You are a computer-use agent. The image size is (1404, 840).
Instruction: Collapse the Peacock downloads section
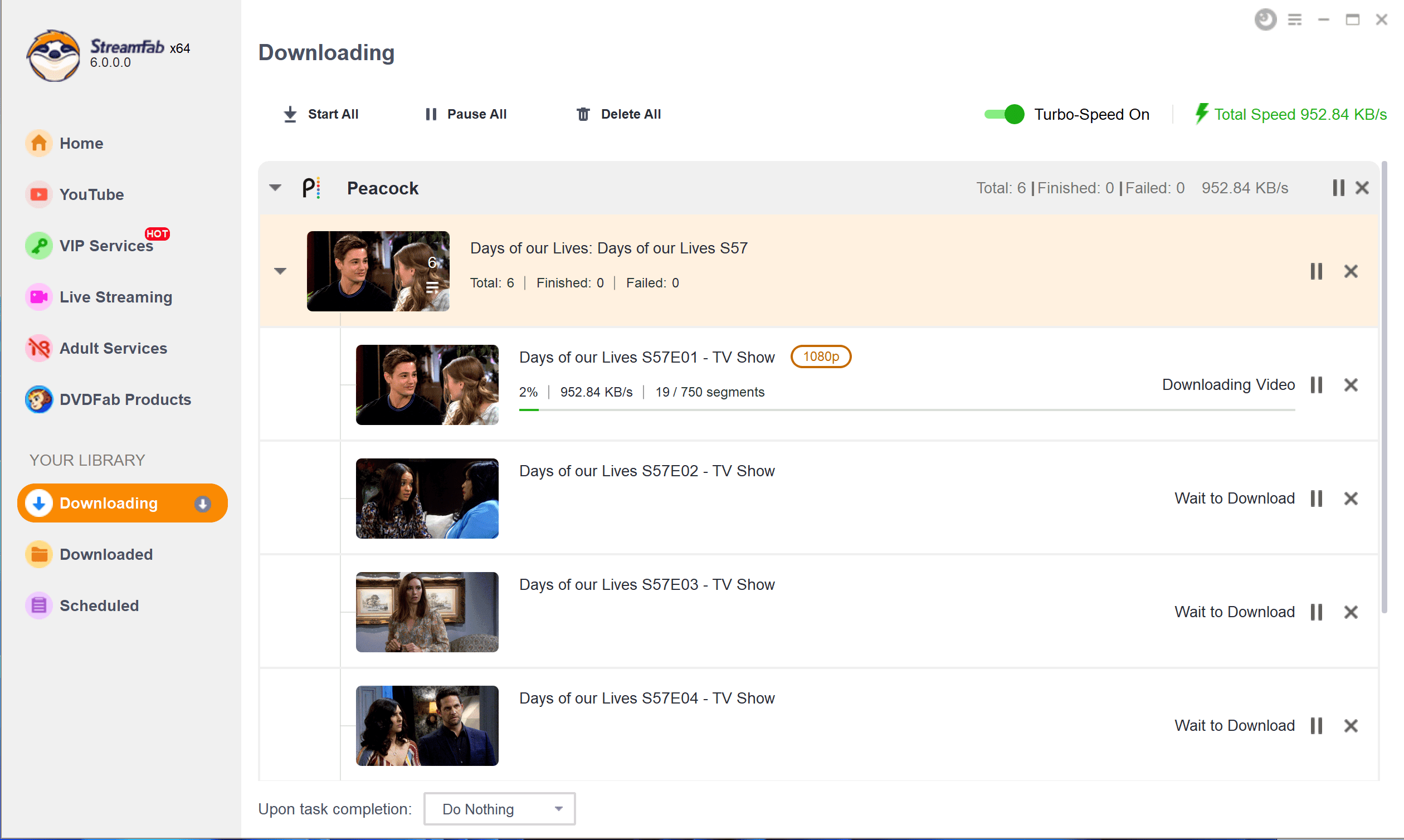click(277, 187)
